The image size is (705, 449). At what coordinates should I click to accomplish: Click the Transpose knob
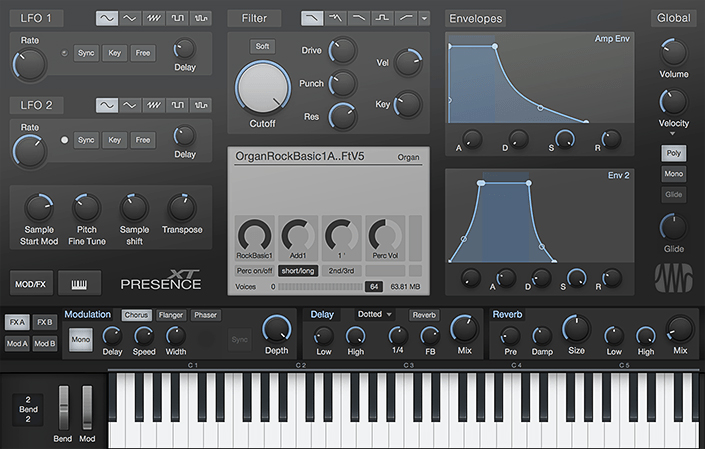[182, 208]
